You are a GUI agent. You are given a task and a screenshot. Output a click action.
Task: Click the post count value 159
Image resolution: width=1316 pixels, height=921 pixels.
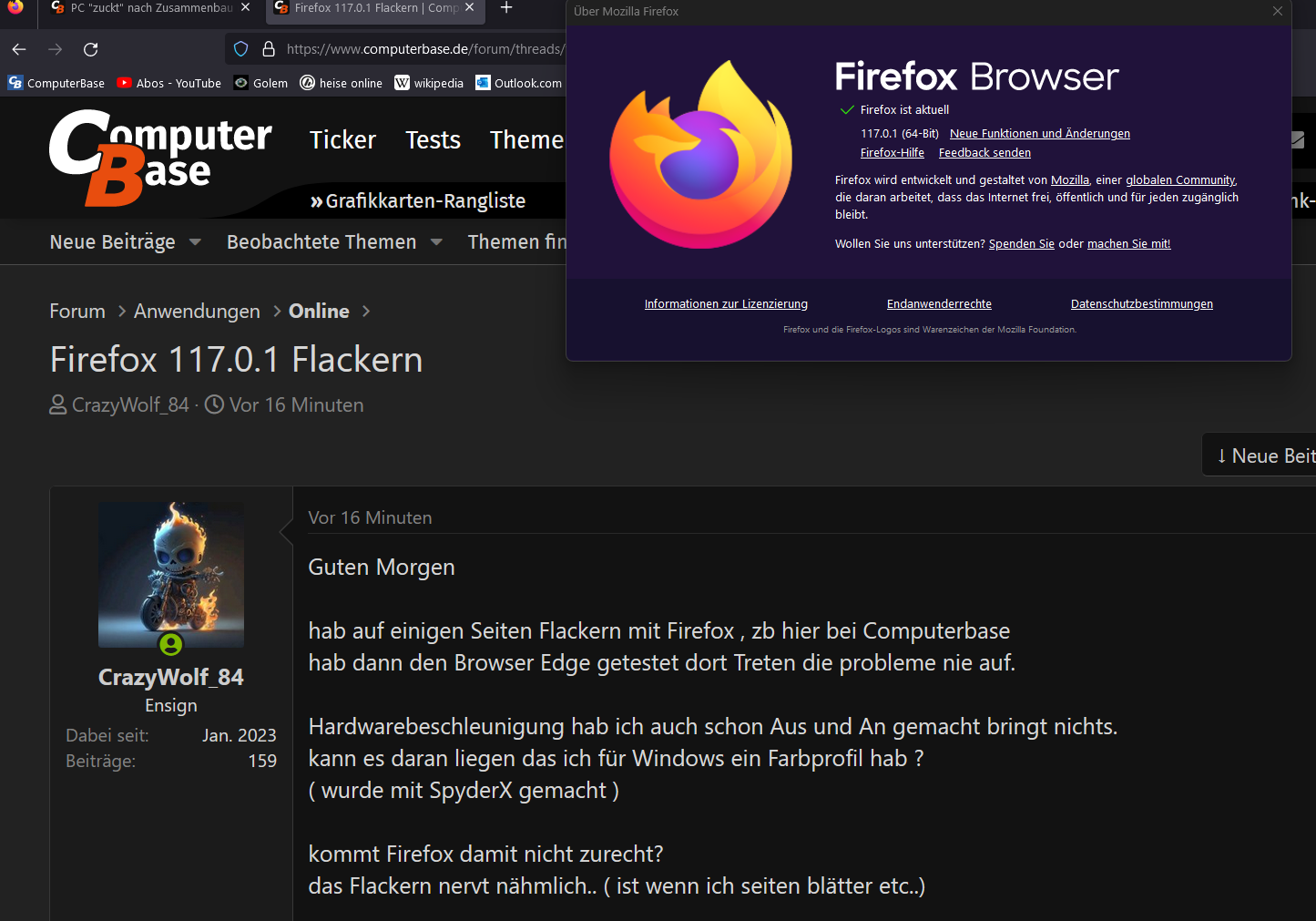pos(262,761)
